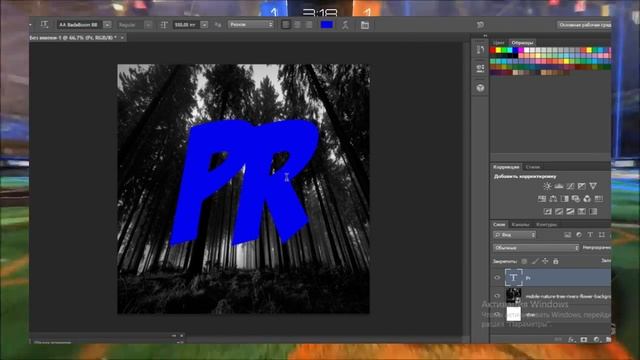Open the anti-aliasing method dropdown
Image resolution: width=640 pixels, height=360 pixels.
251,24
